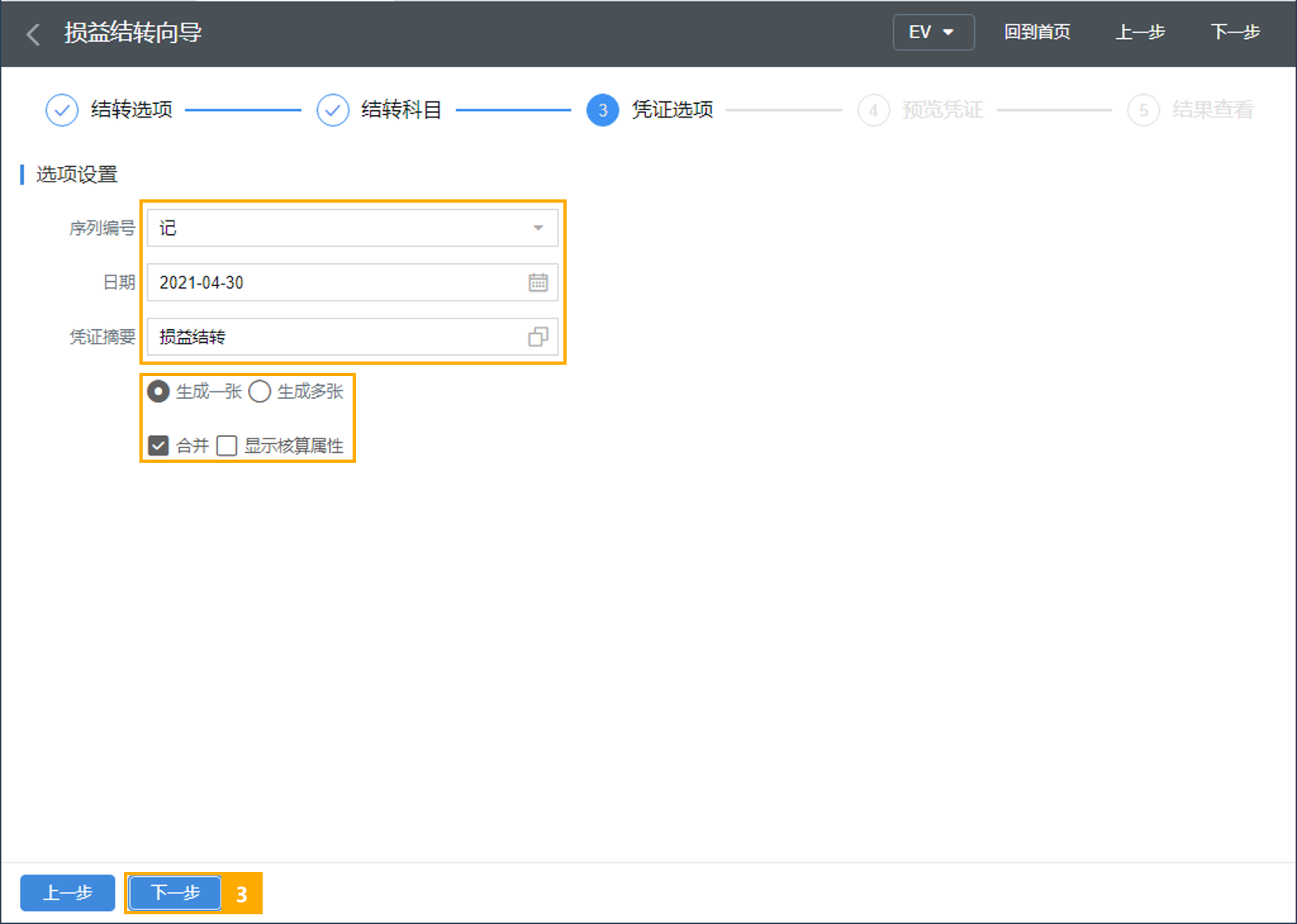Image resolution: width=1297 pixels, height=924 pixels.
Task: Click the 结果查看 step label
Action: coord(1213,110)
